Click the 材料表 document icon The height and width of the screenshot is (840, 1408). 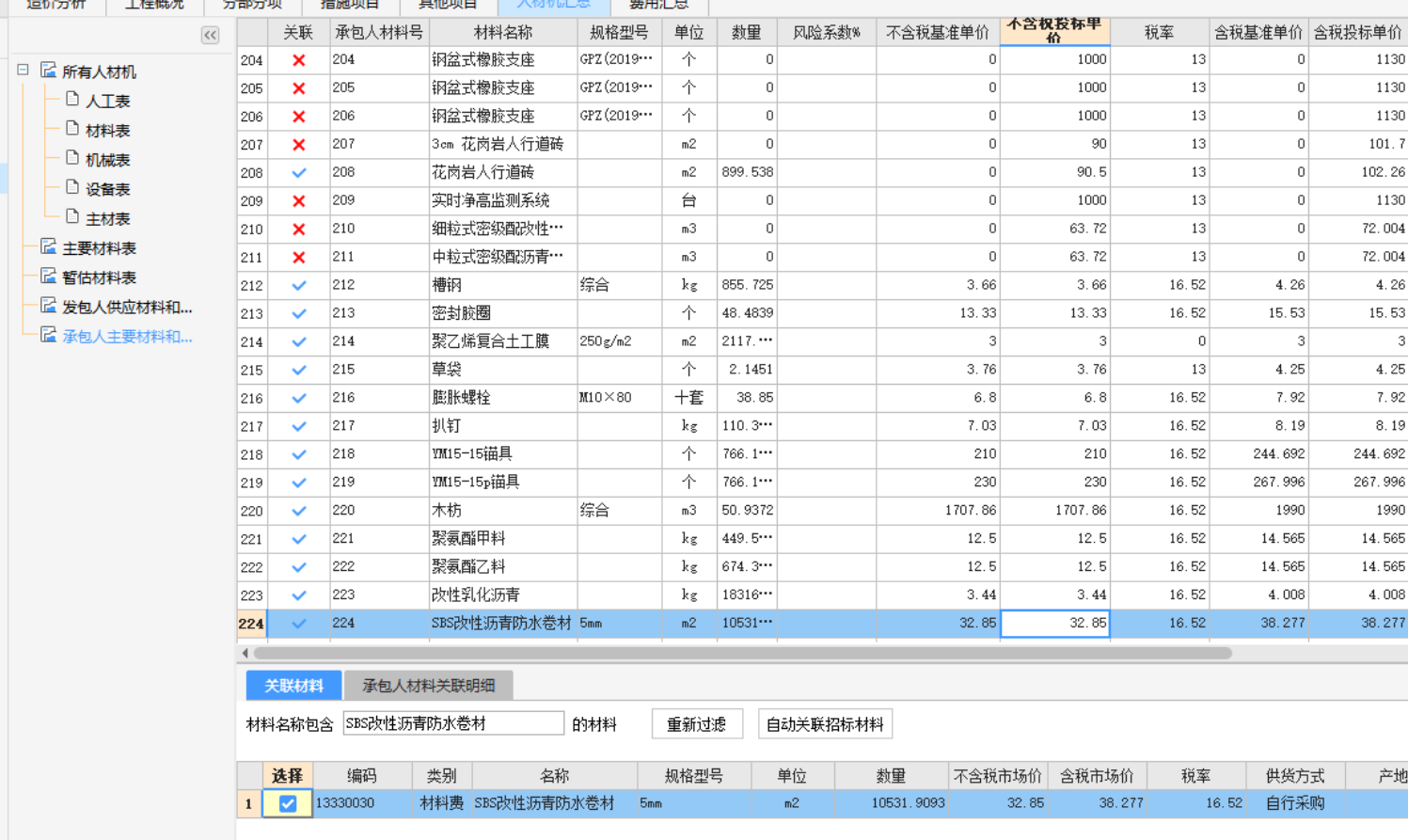pos(72,129)
